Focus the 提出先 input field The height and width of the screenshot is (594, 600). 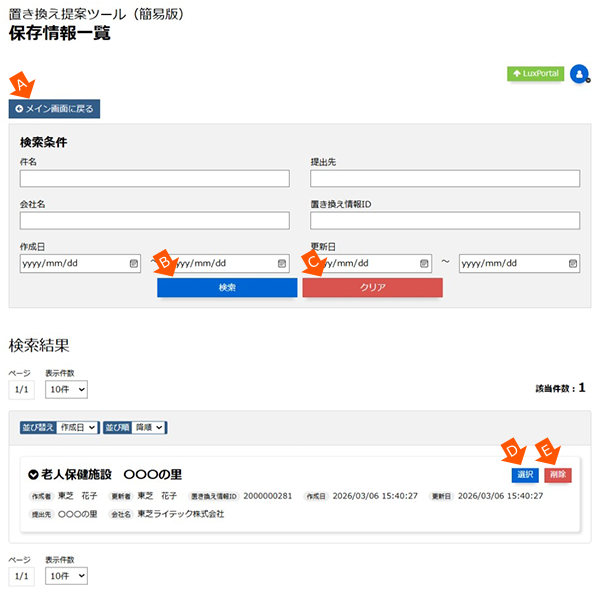coord(445,178)
